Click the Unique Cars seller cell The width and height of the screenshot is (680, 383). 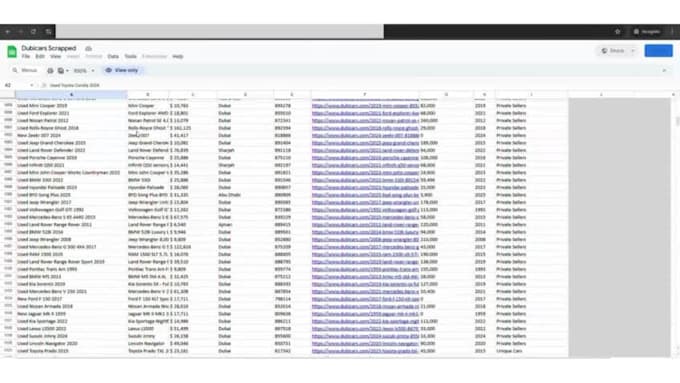coord(531,351)
